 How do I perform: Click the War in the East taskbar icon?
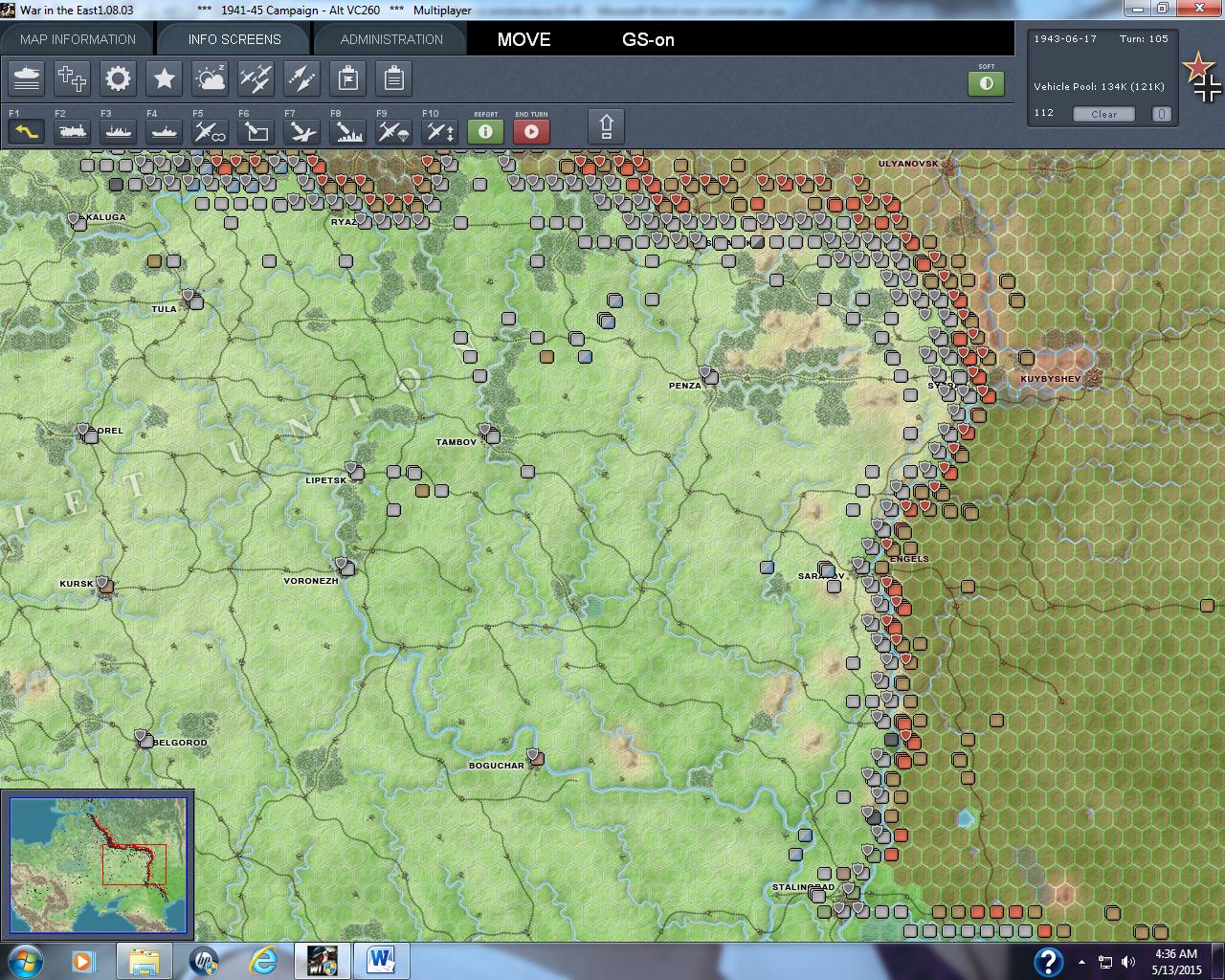coord(322,961)
